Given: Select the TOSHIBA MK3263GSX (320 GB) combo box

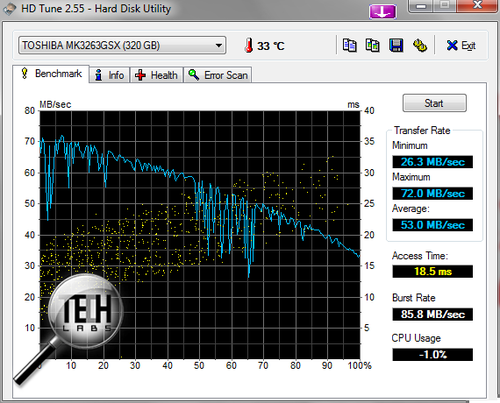Looking at the screenshot, I should (122, 45).
